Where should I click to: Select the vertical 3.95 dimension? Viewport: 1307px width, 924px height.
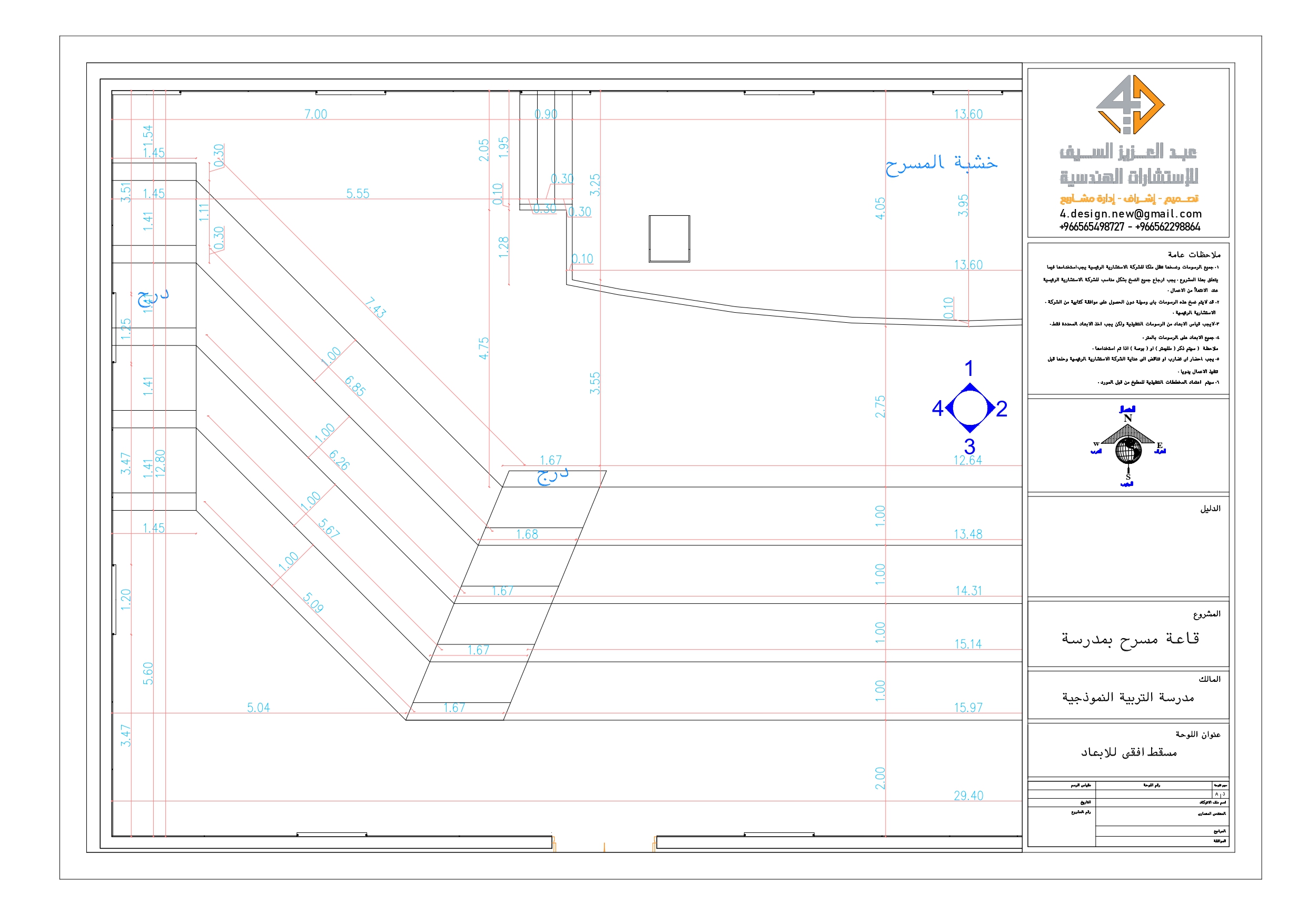click(x=963, y=205)
